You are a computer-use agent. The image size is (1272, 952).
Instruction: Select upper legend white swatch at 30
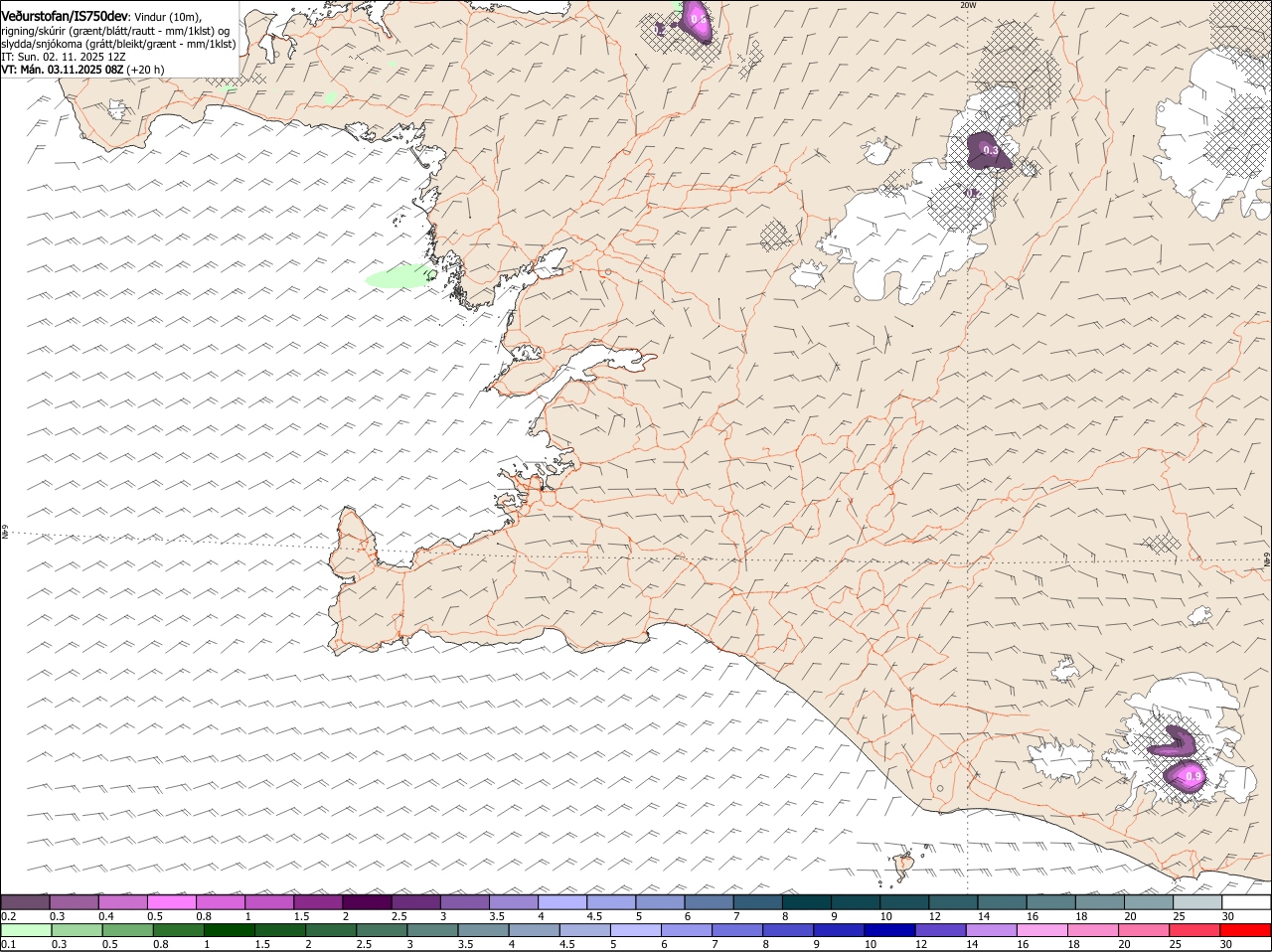tap(1246, 901)
